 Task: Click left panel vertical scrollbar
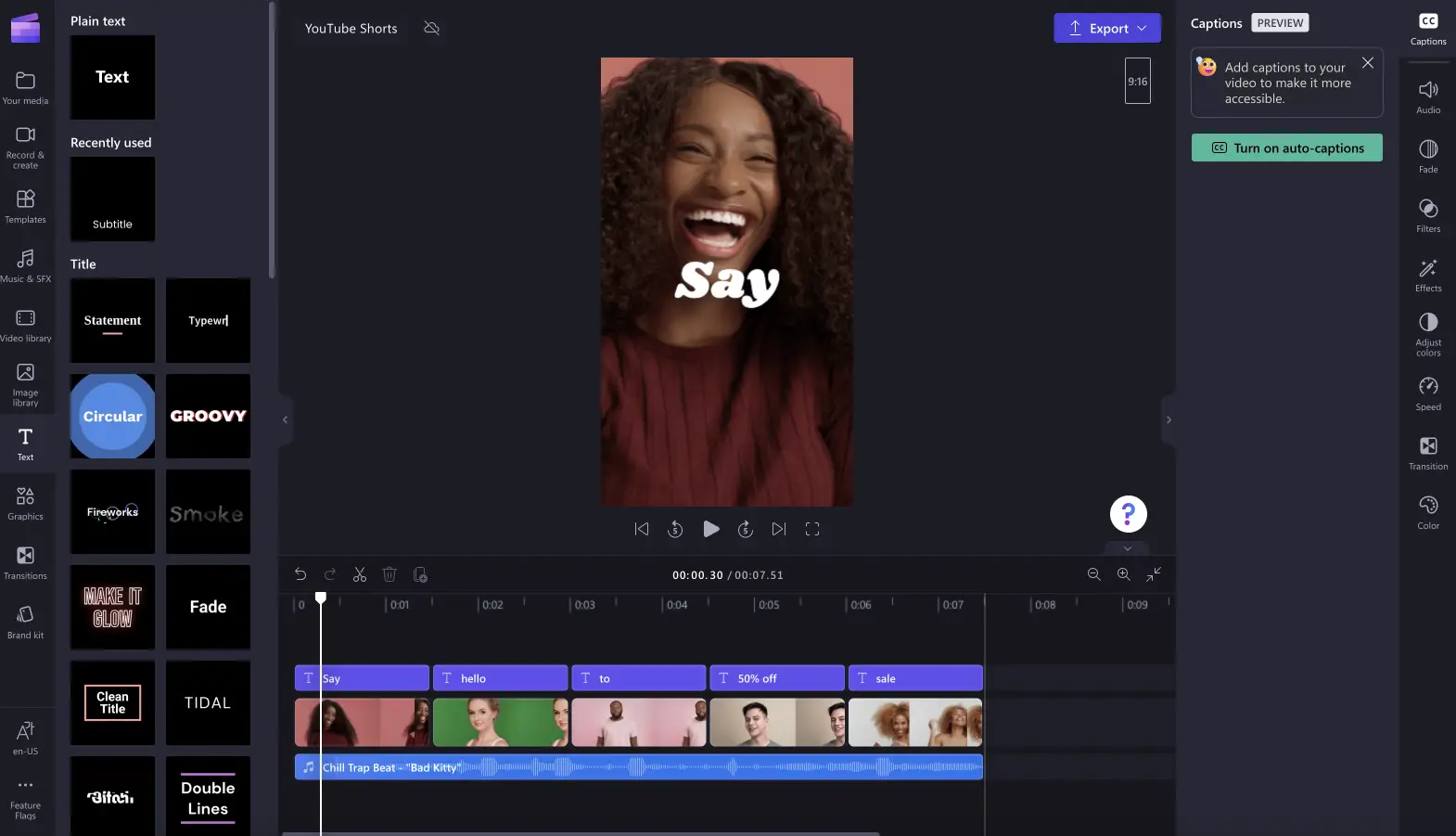click(272, 139)
